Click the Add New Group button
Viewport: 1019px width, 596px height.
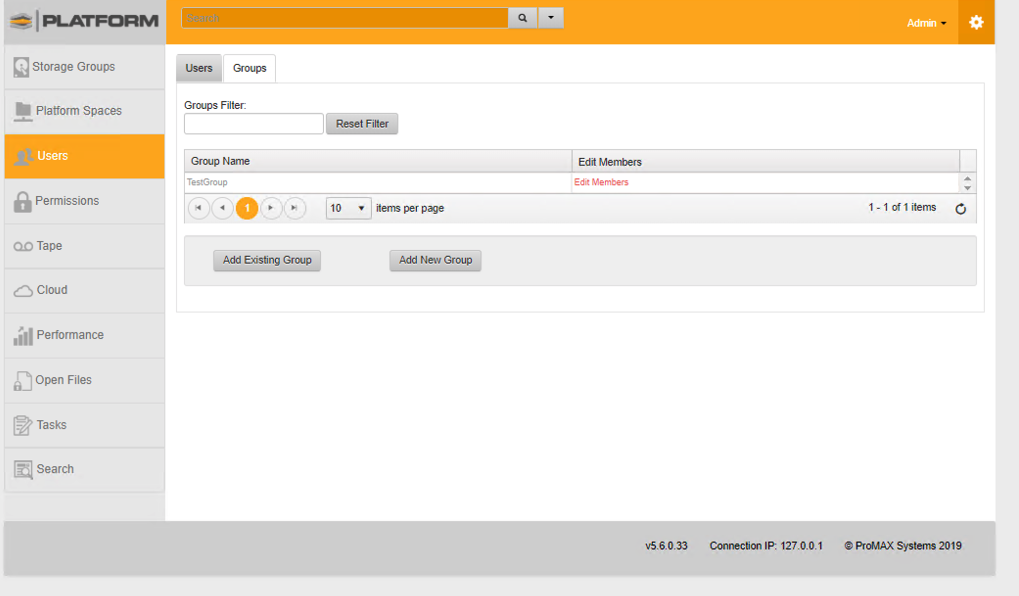click(x=435, y=260)
